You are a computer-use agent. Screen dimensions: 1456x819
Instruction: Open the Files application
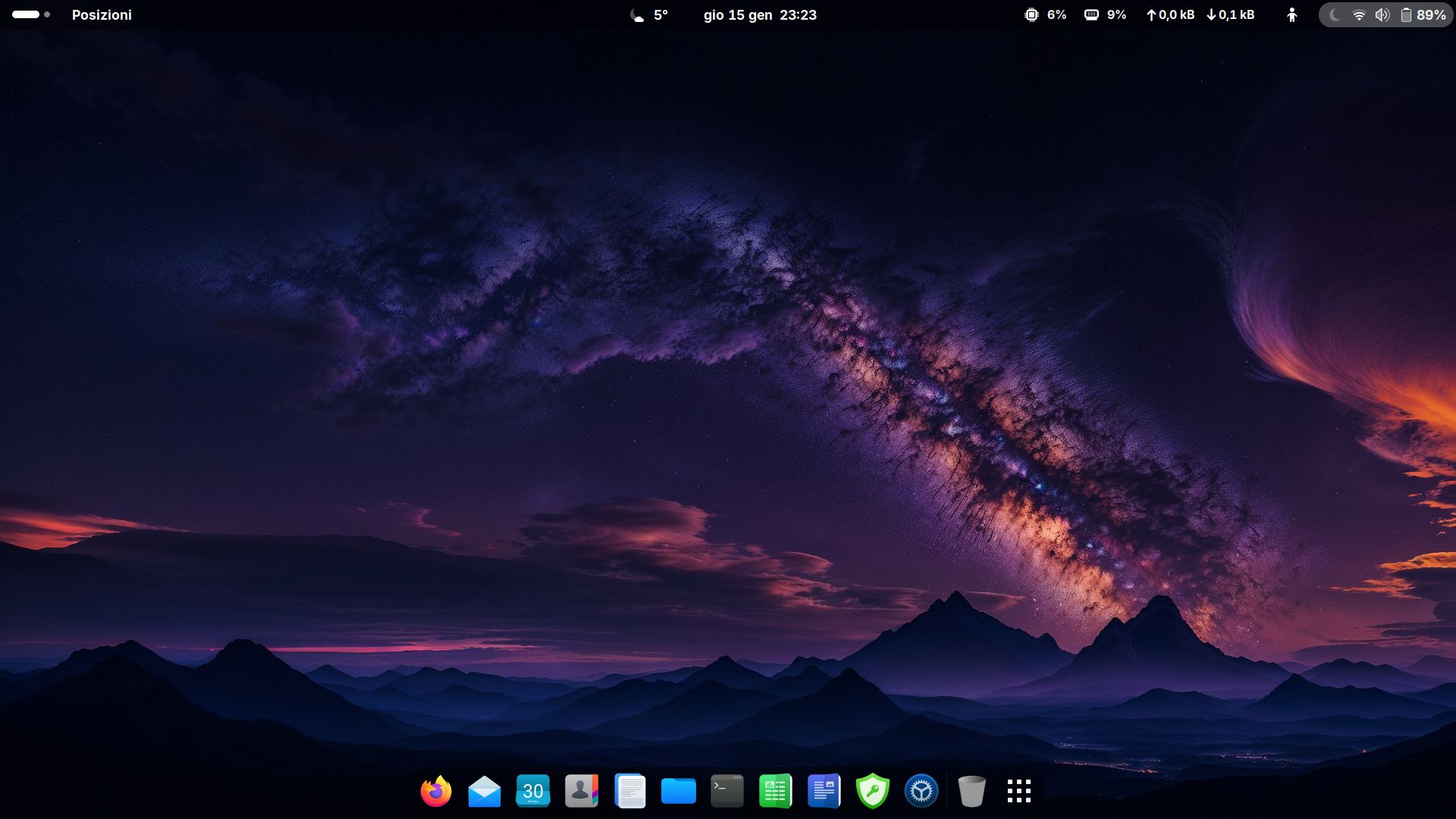click(x=679, y=791)
